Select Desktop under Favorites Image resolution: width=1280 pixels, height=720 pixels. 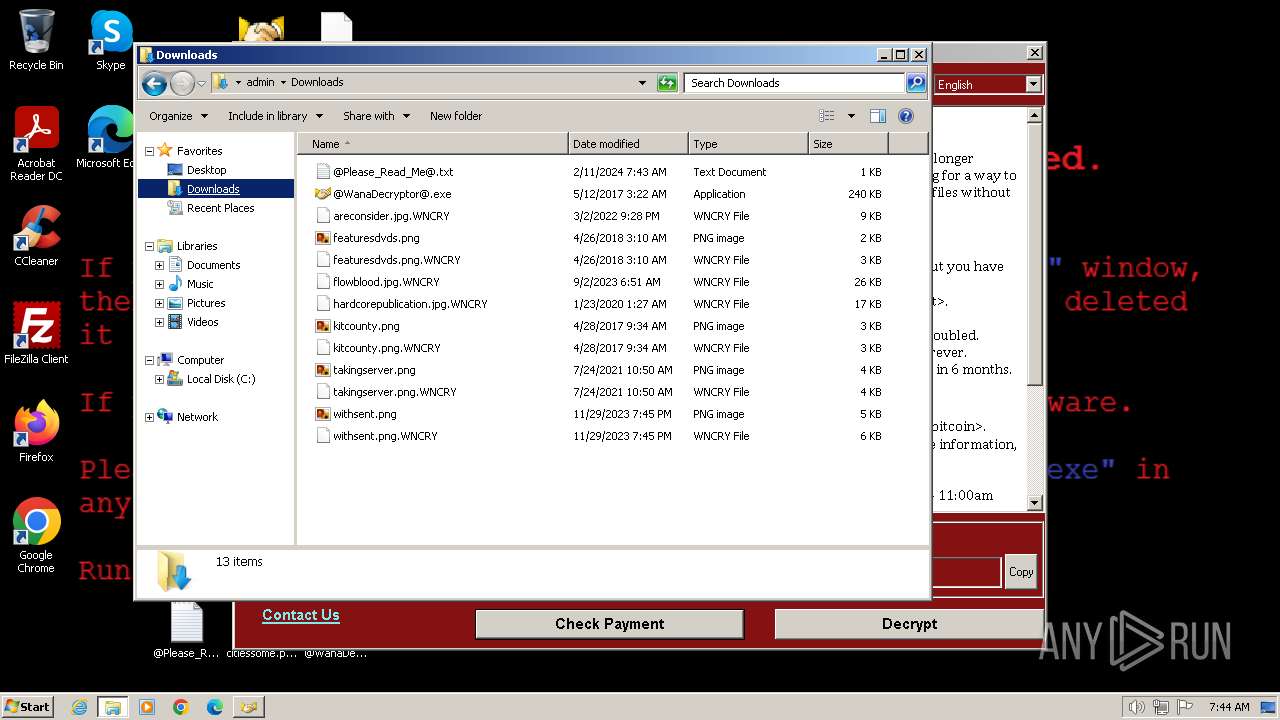[x=206, y=170]
